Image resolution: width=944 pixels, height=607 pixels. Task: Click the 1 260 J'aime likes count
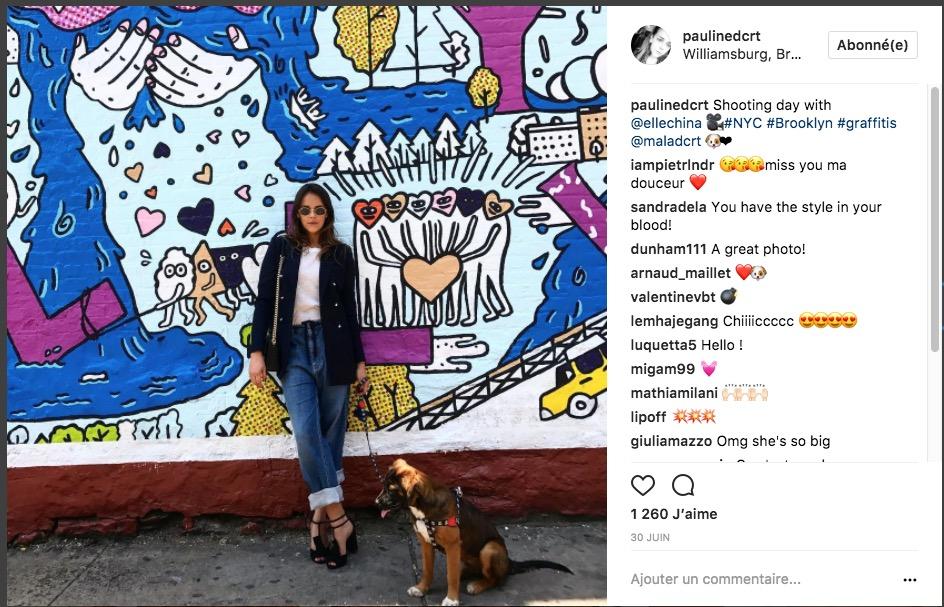pos(674,514)
